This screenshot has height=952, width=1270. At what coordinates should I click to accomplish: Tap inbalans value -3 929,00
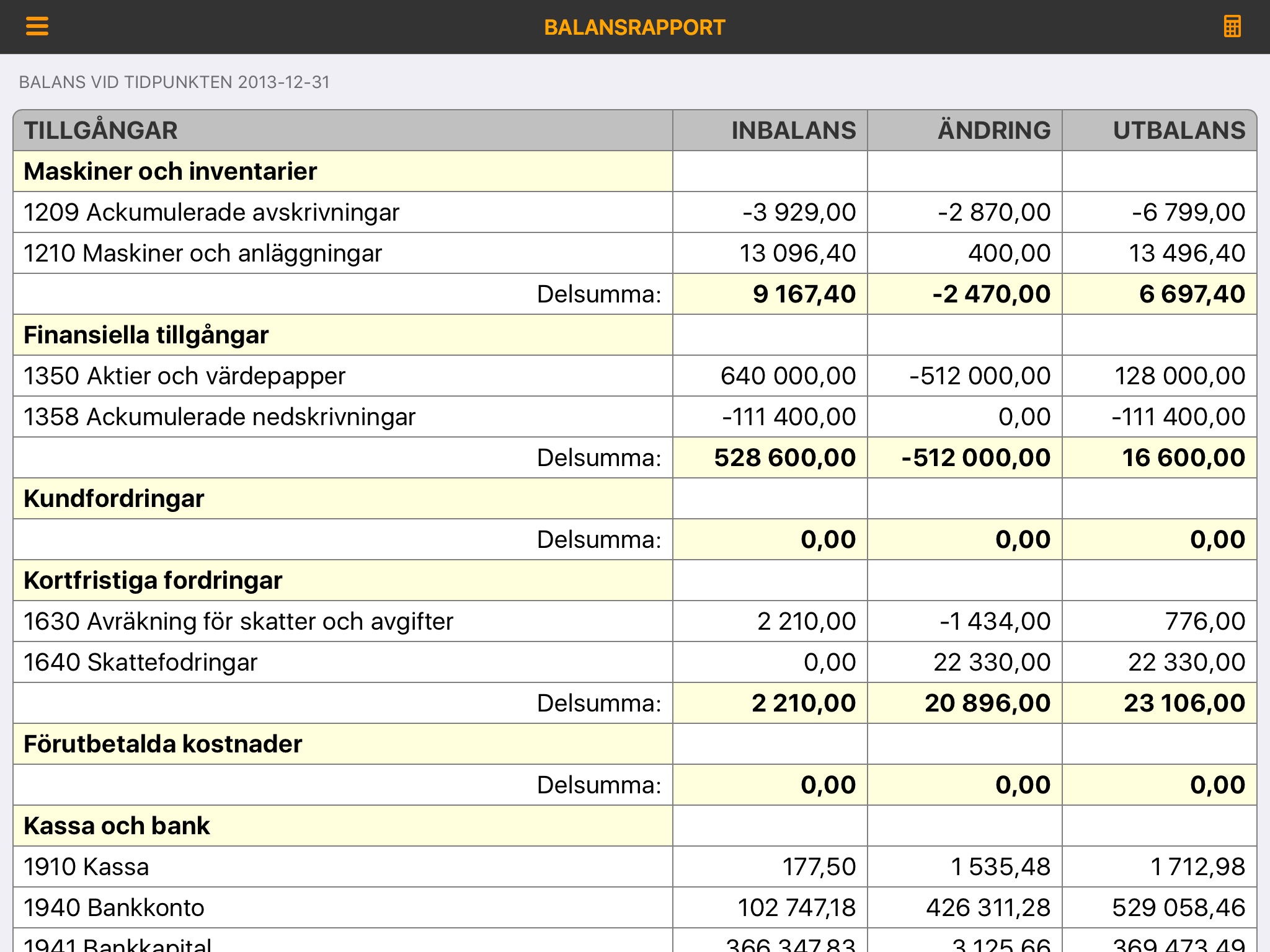pyautogui.click(x=799, y=212)
